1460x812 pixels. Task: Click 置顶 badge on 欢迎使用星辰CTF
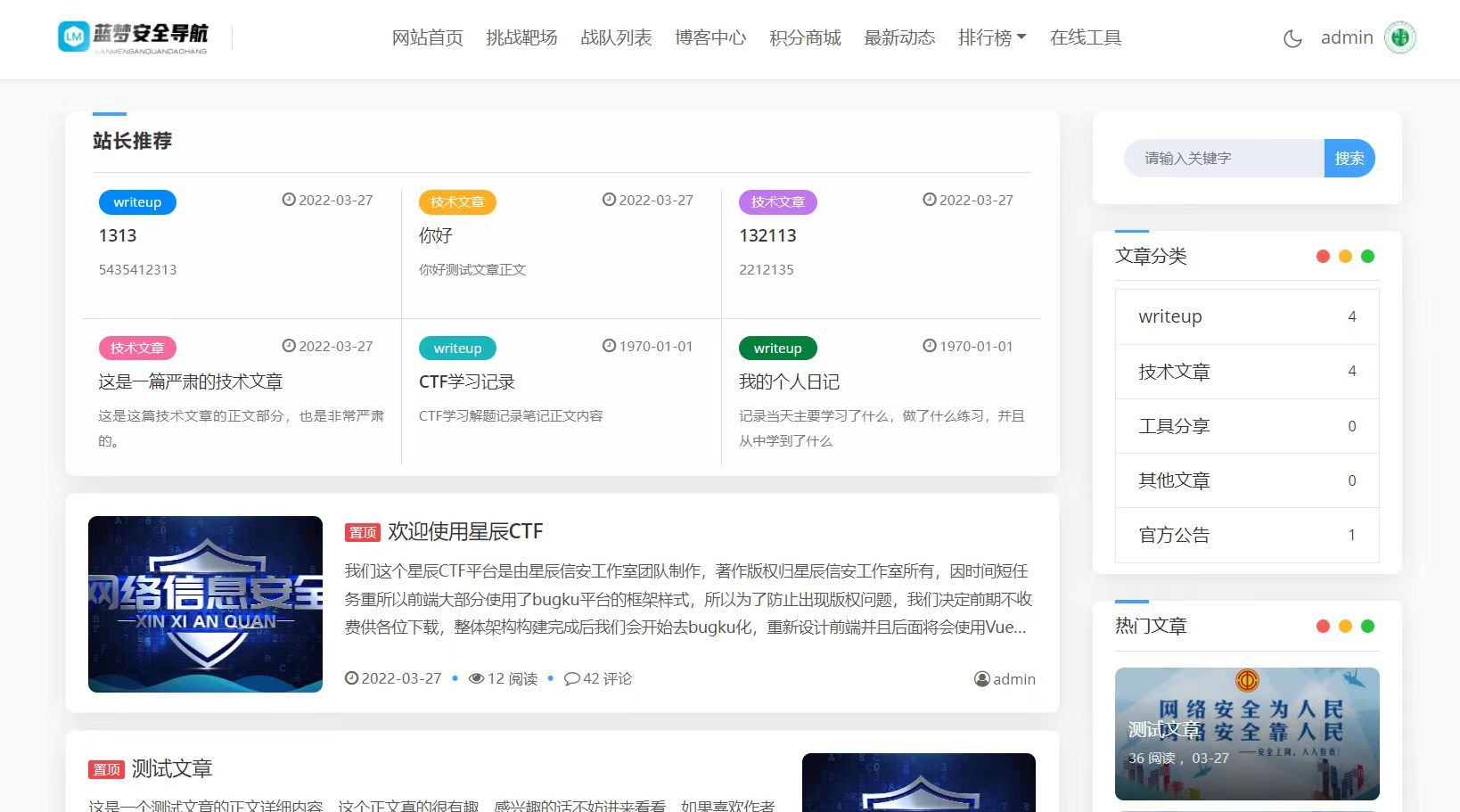(363, 532)
